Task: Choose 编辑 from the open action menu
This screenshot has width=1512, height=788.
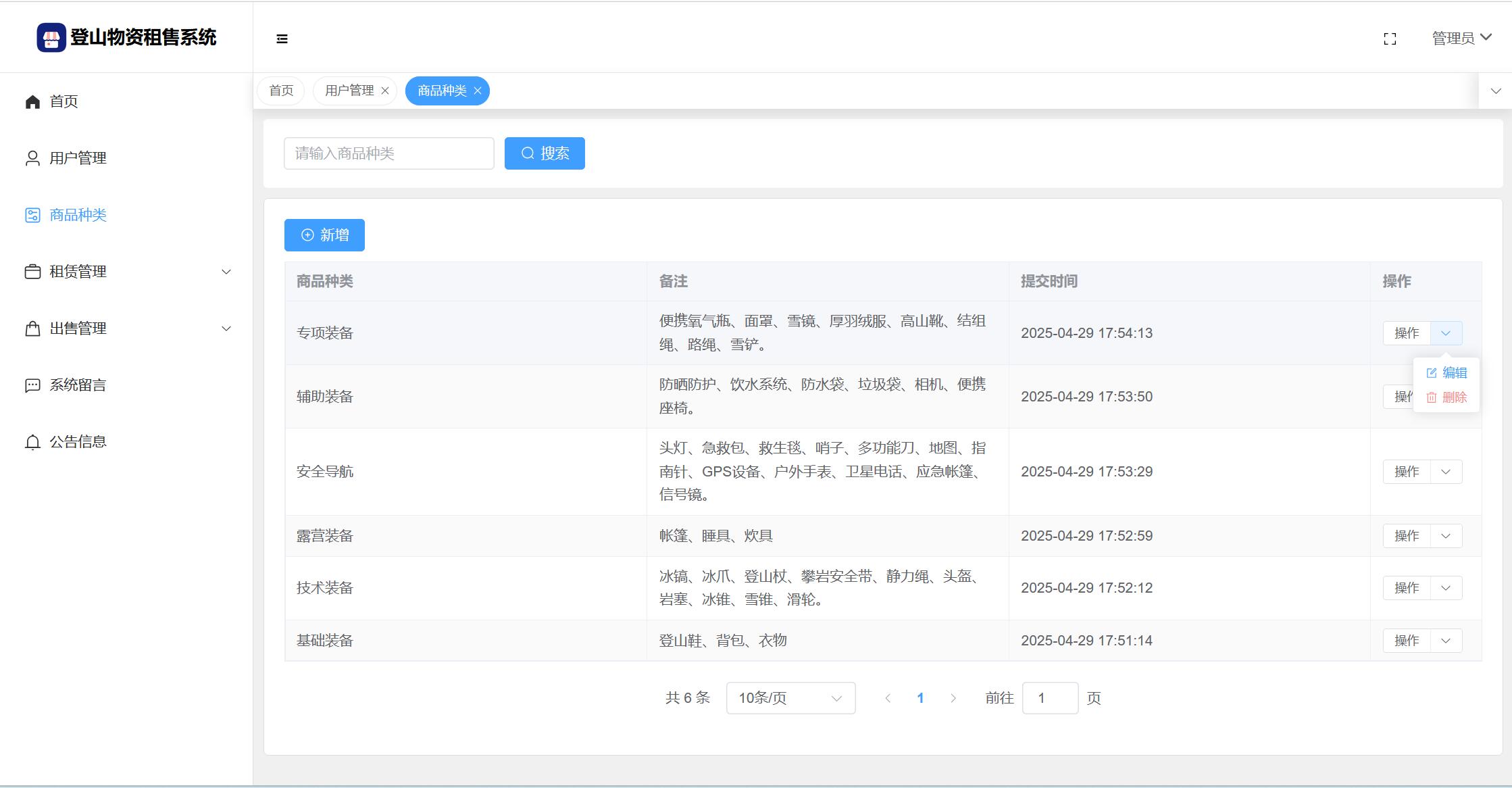Action: tap(1447, 373)
